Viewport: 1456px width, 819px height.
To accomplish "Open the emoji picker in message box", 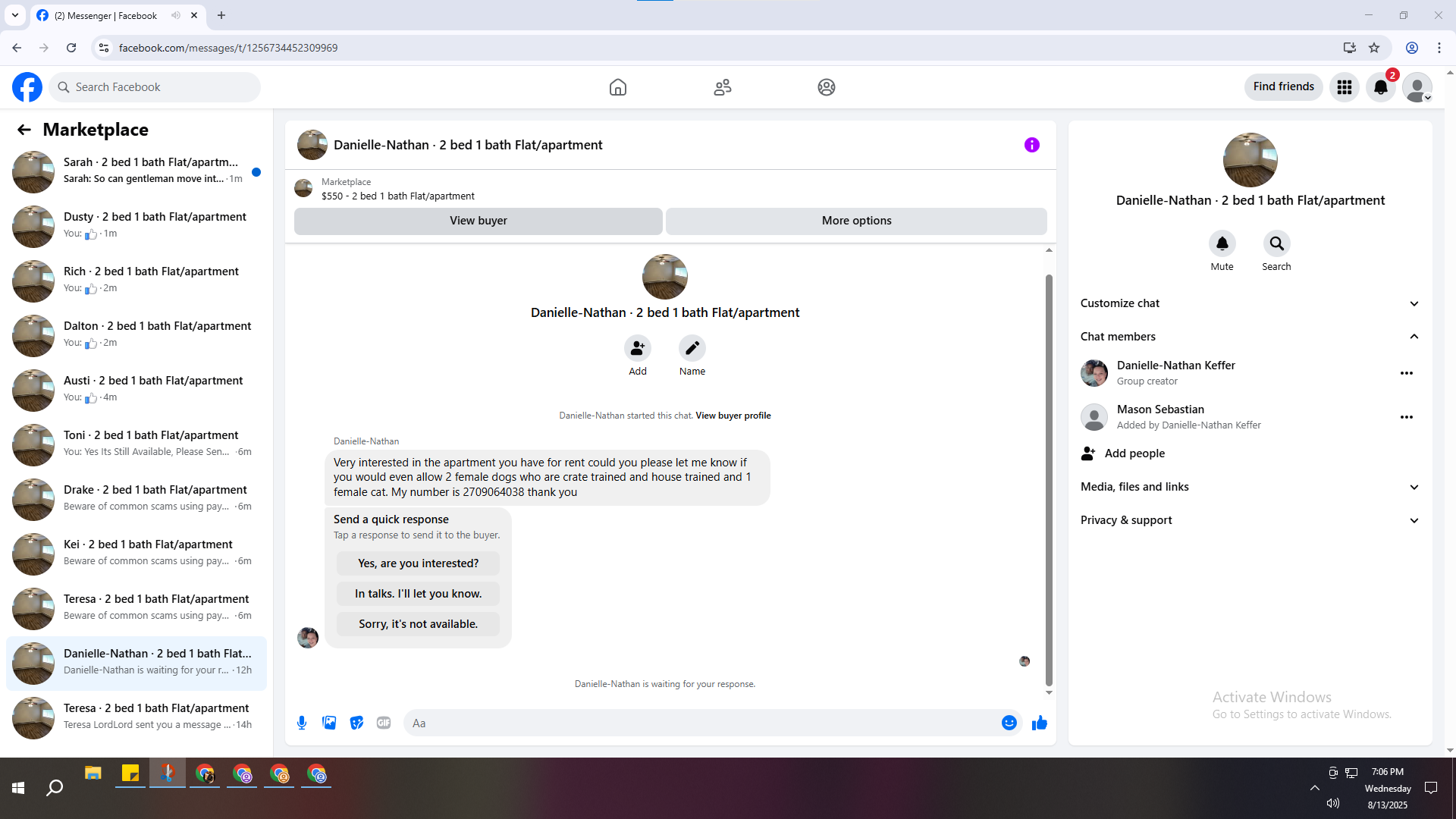I will pos(1009,723).
